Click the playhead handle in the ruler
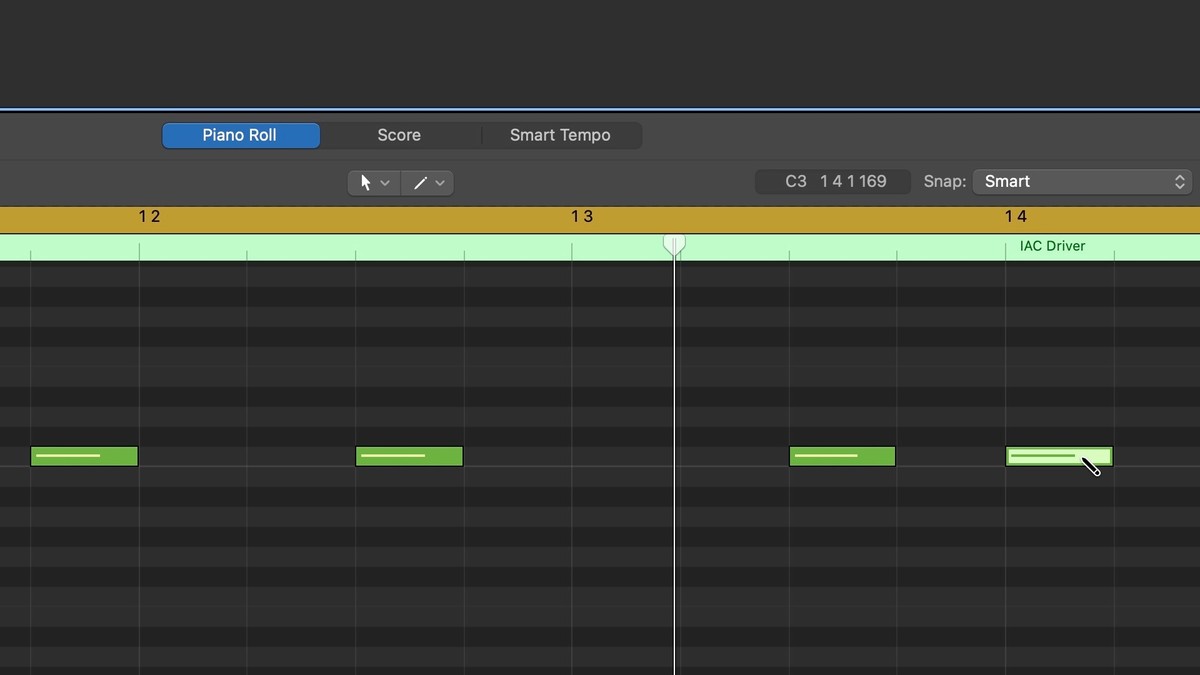Viewport: 1200px width, 675px height. click(675, 243)
